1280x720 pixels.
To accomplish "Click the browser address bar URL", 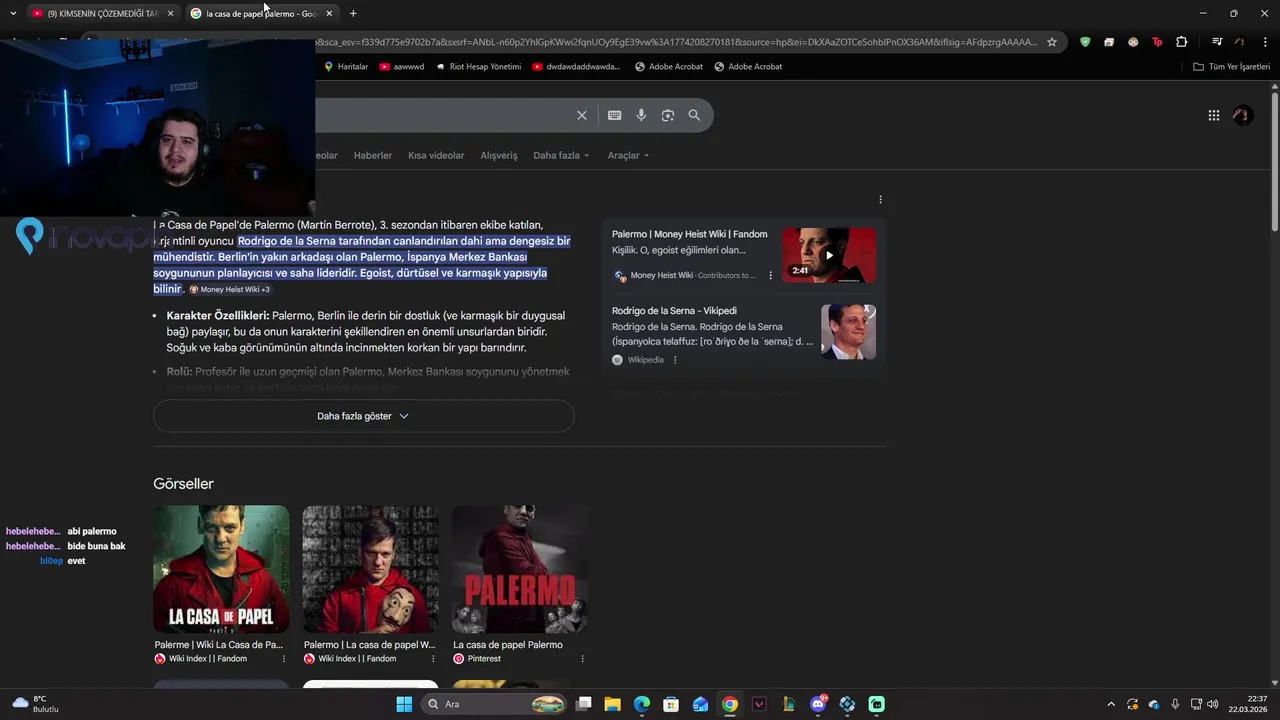I will [x=678, y=42].
